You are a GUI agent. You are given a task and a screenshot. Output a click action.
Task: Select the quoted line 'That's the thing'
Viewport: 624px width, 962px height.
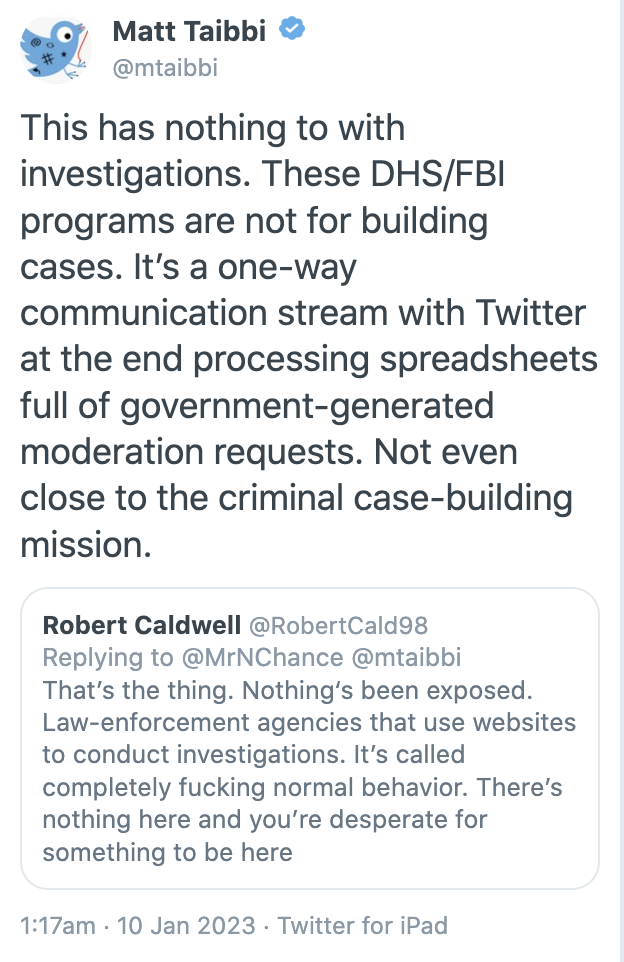[137, 690]
